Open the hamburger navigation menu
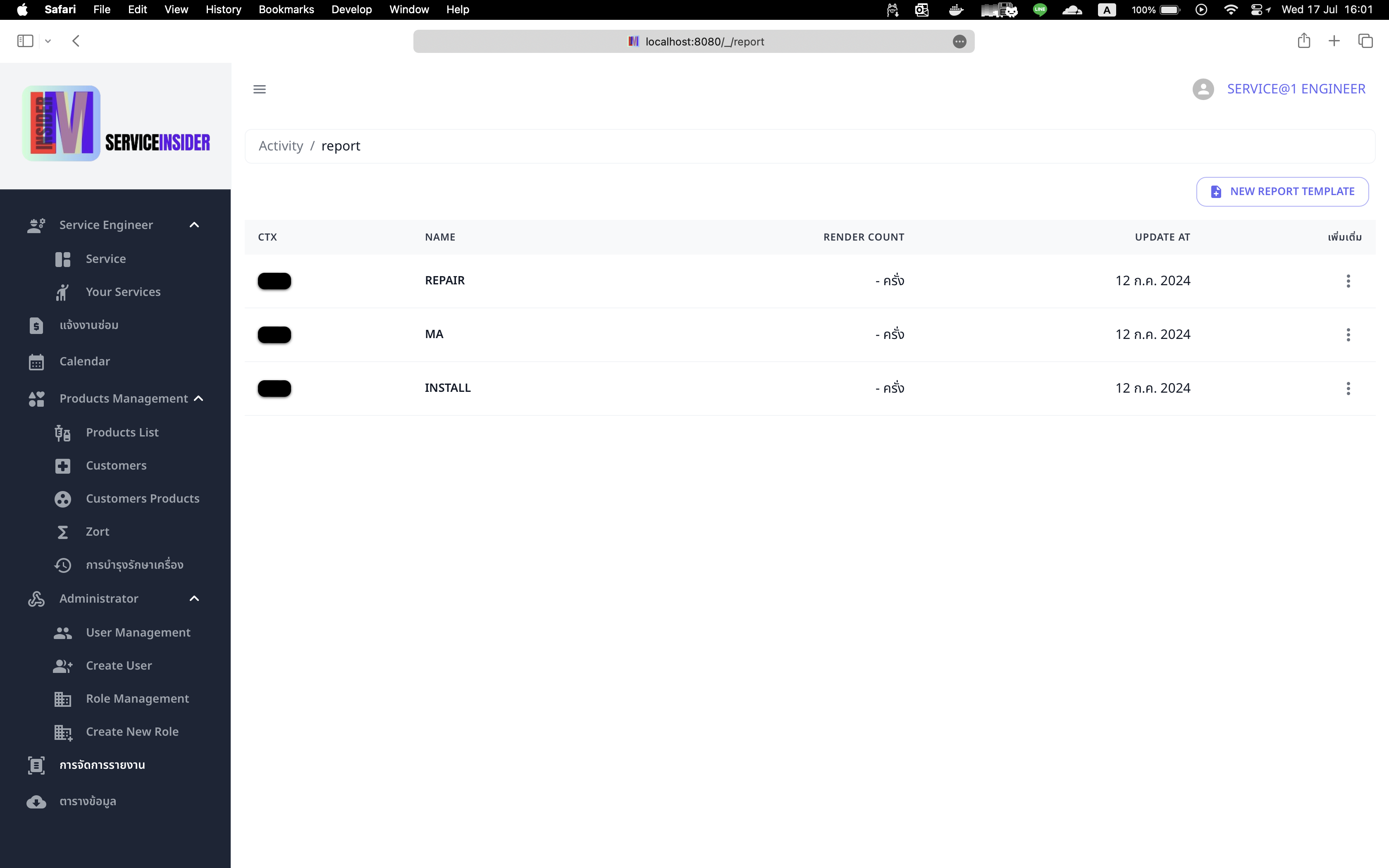Image resolution: width=1389 pixels, height=868 pixels. [260, 88]
